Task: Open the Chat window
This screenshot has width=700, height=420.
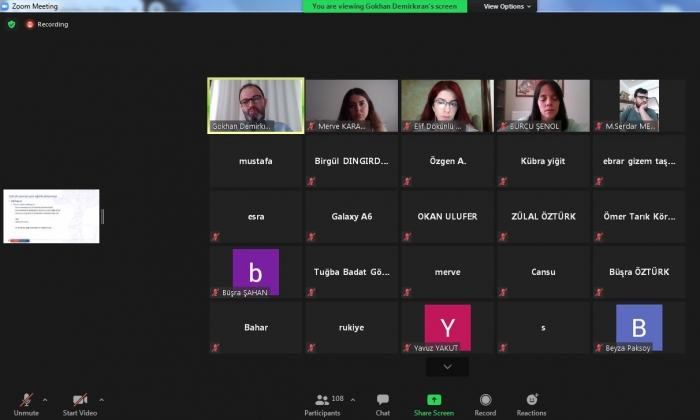Action: (382, 400)
